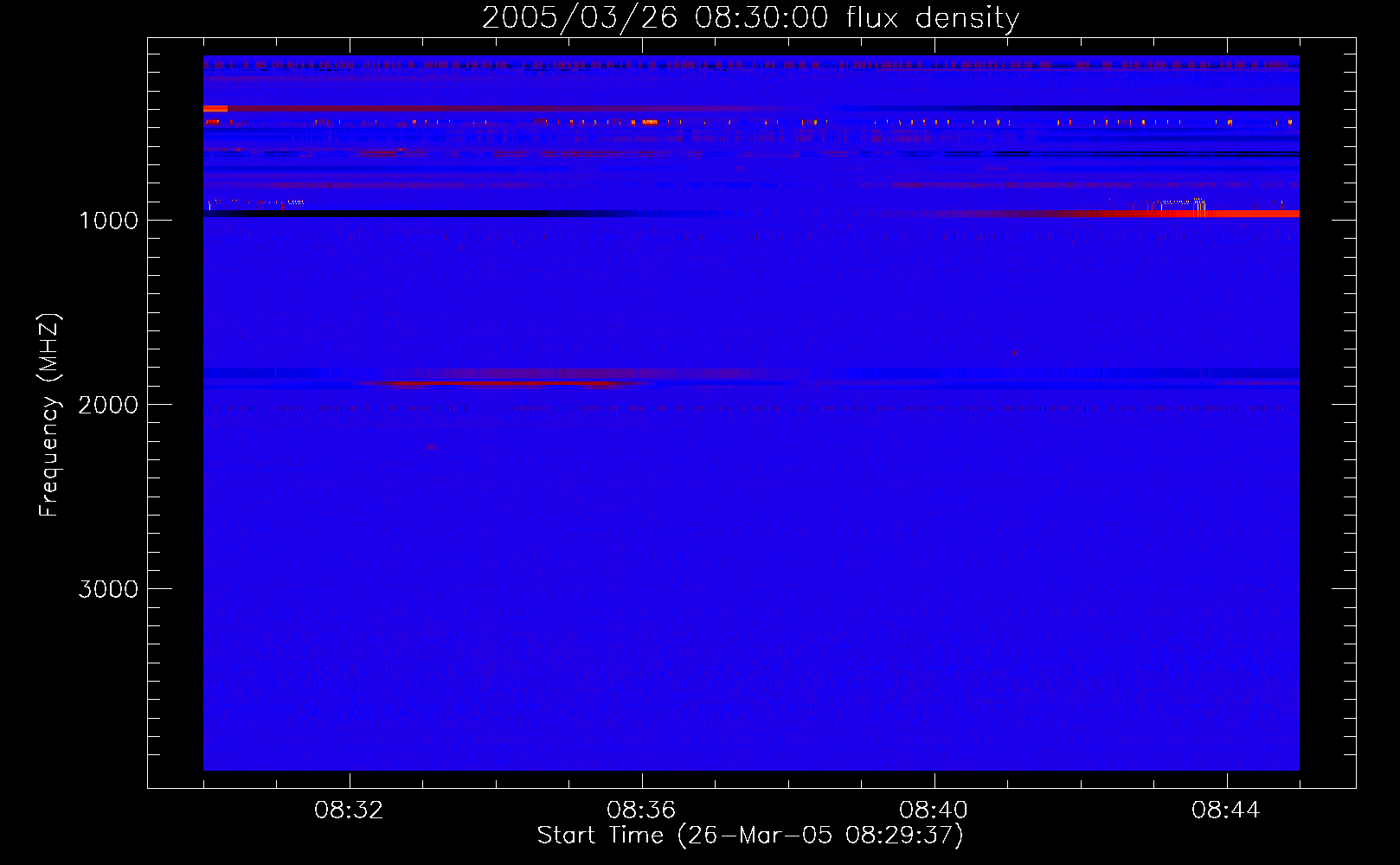This screenshot has height=865, width=1400.
Task: Select the 'Frequency (MHZ)' y-axis label
Action: click(49, 415)
